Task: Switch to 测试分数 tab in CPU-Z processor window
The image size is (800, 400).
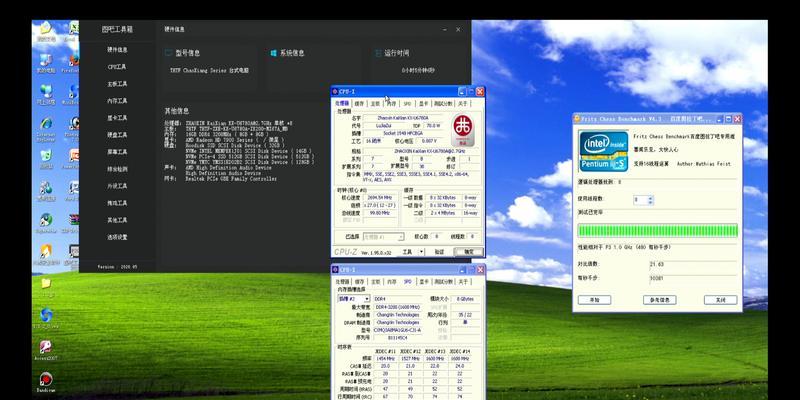Action: point(443,104)
